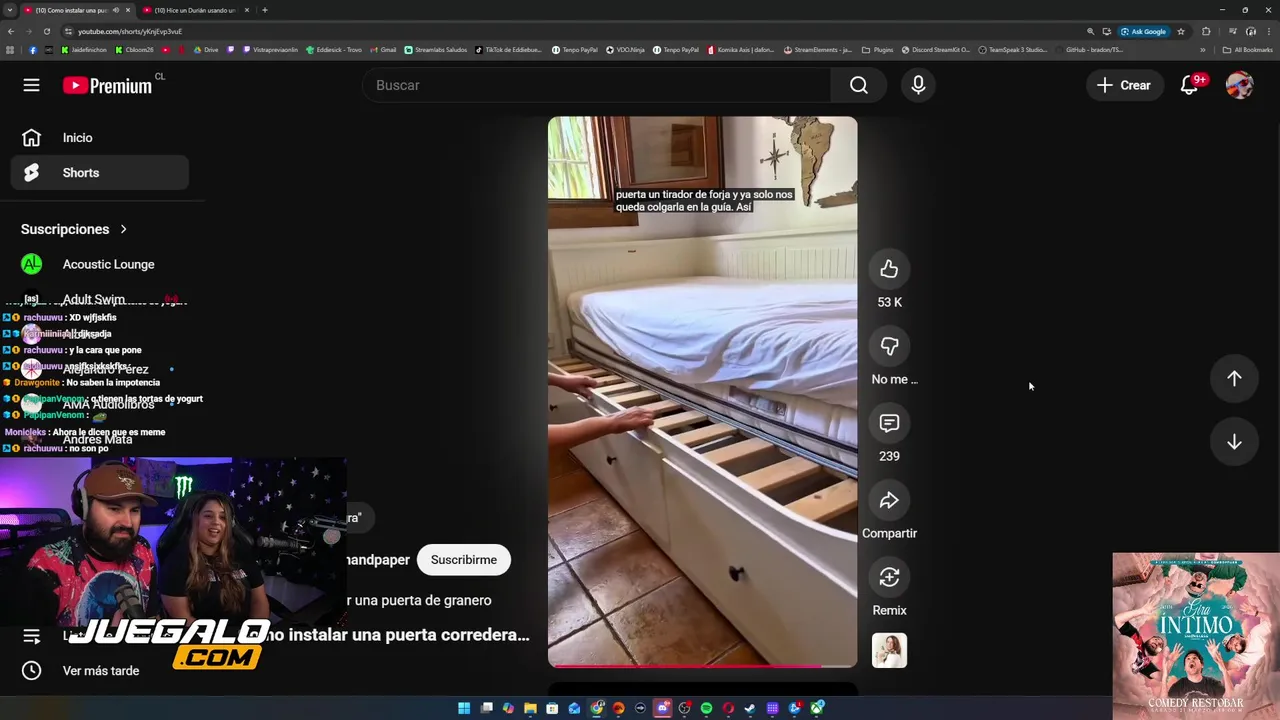1280x720 pixels.
Task: Go to previous short with up arrow
Action: (x=1234, y=379)
